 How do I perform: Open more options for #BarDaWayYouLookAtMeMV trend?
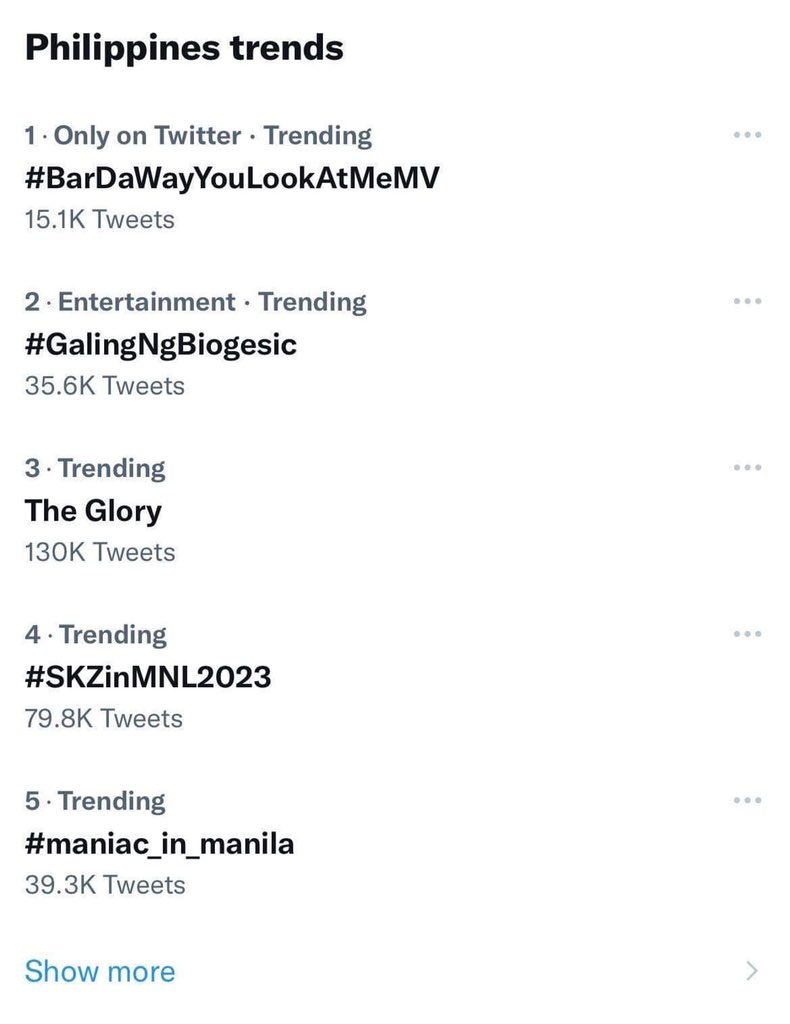coord(747,135)
